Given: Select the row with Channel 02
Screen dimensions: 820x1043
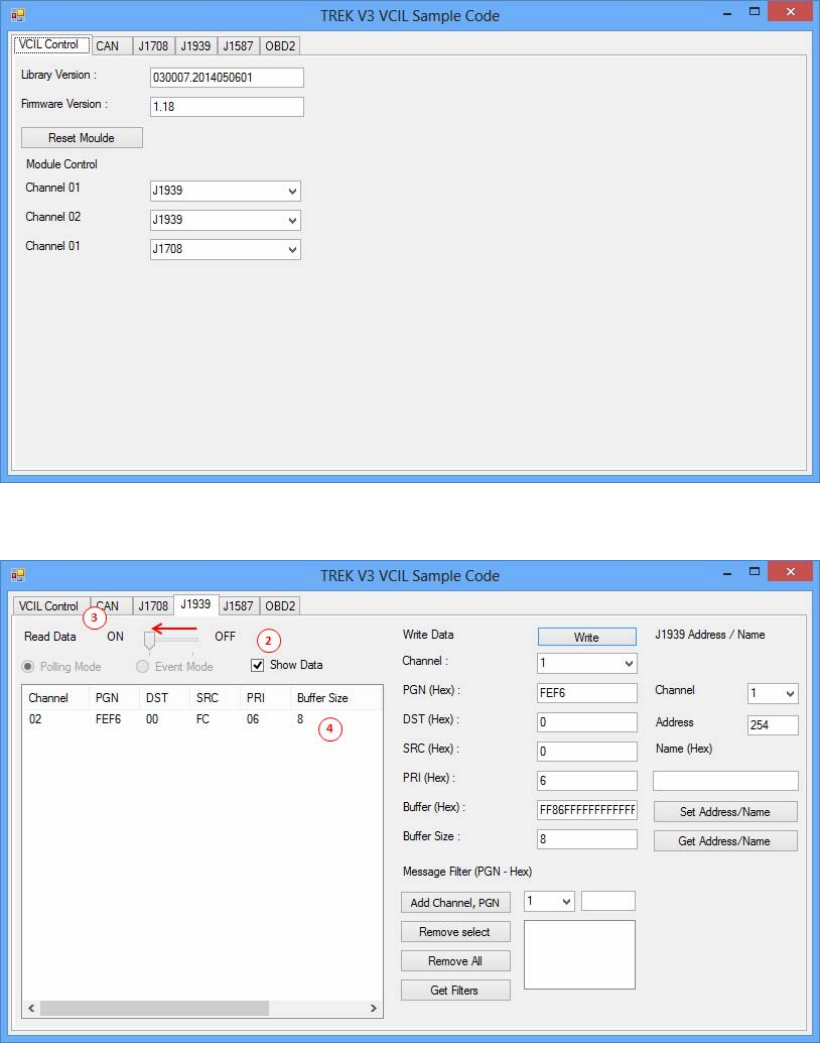Looking at the screenshot, I should coord(202,719).
